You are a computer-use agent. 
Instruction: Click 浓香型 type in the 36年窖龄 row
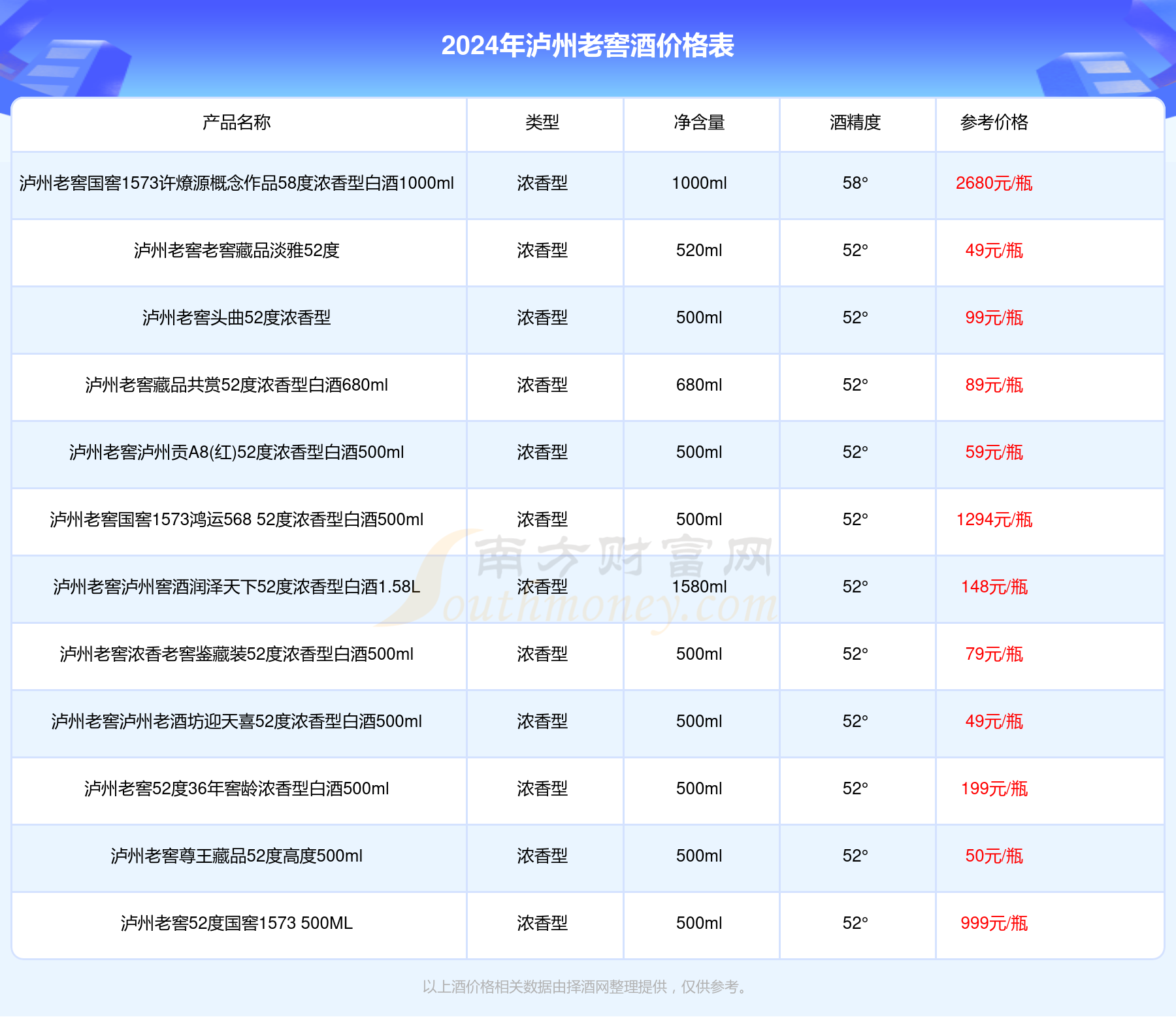[x=542, y=789]
